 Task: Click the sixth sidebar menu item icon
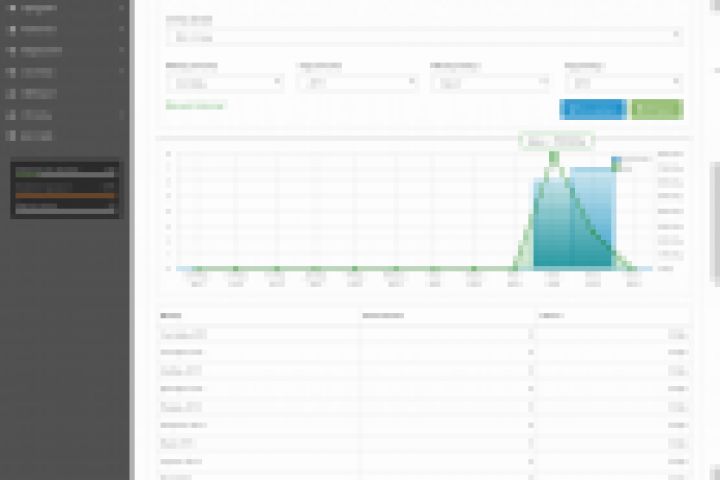pyautogui.click(x=12, y=114)
